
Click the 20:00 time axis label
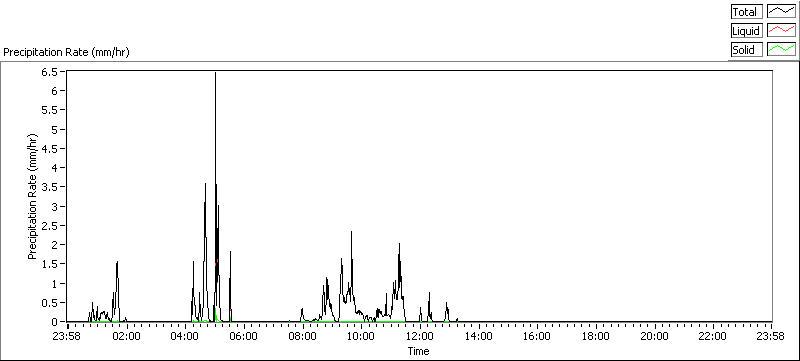[x=655, y=336]
